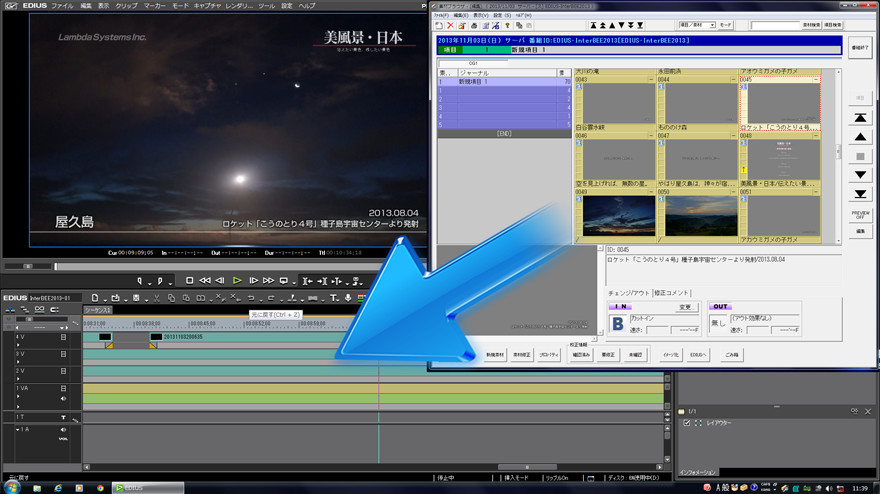Screen dimensions: 880x494
Task: Open 編集(E) menu in browser window
Action: [461, 15]
